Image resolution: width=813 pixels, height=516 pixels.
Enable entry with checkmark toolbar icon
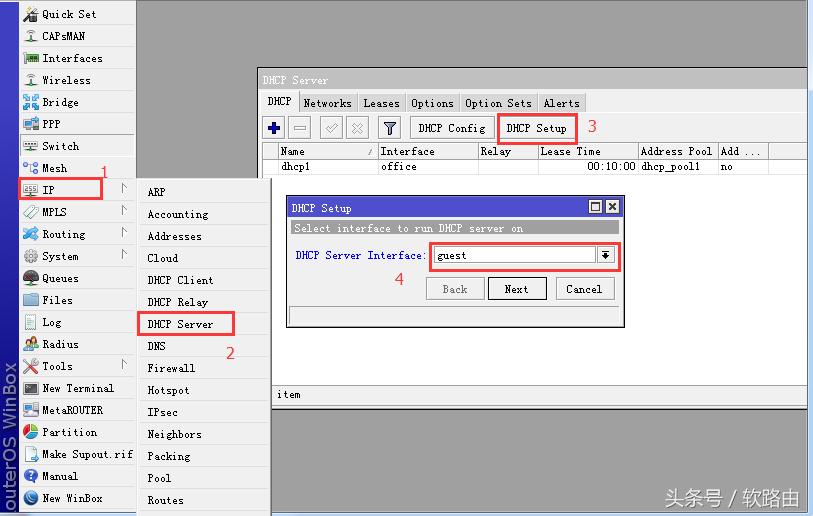coord(331,128)
